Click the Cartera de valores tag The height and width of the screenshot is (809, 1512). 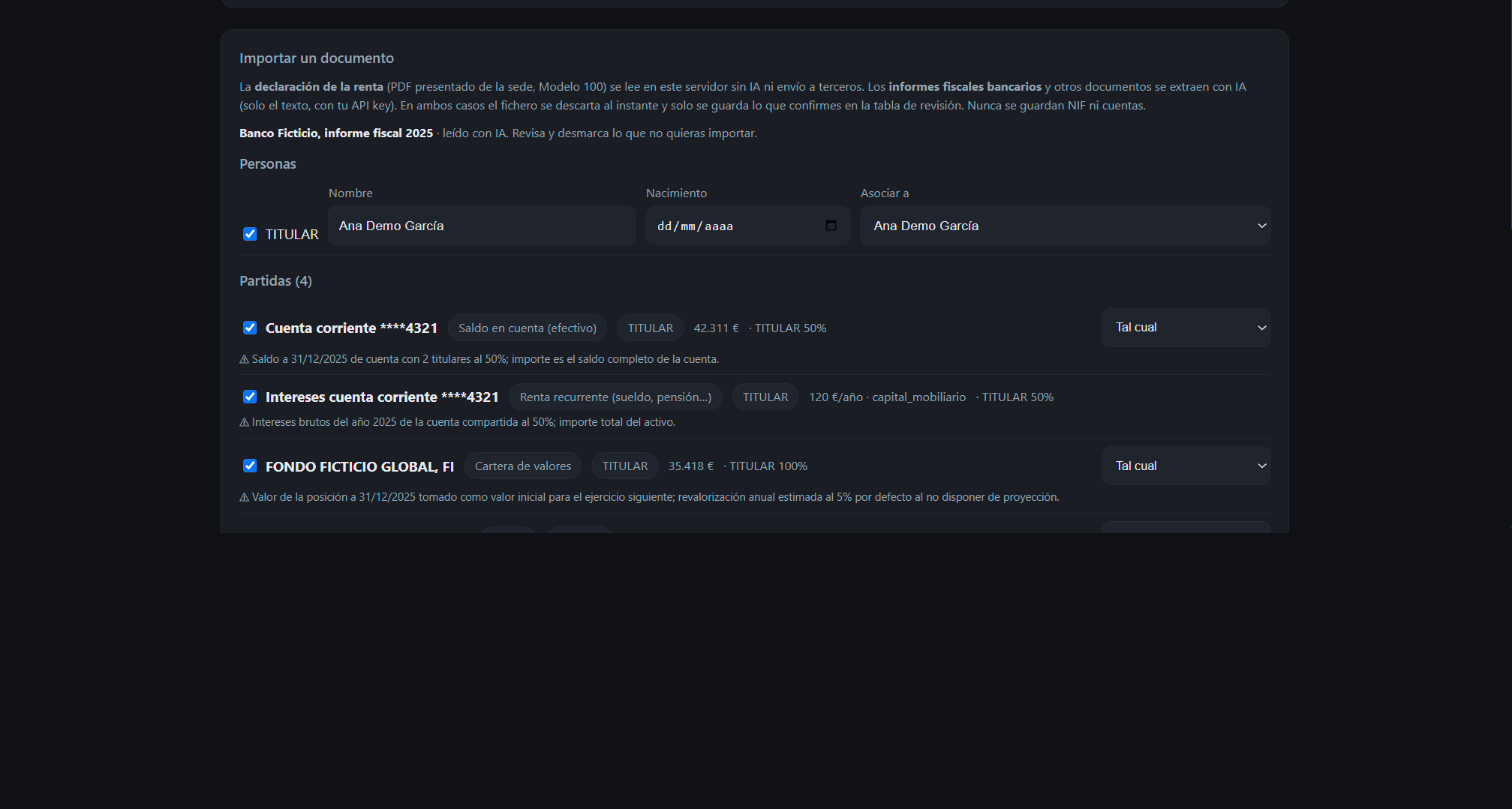click(523, 466)
